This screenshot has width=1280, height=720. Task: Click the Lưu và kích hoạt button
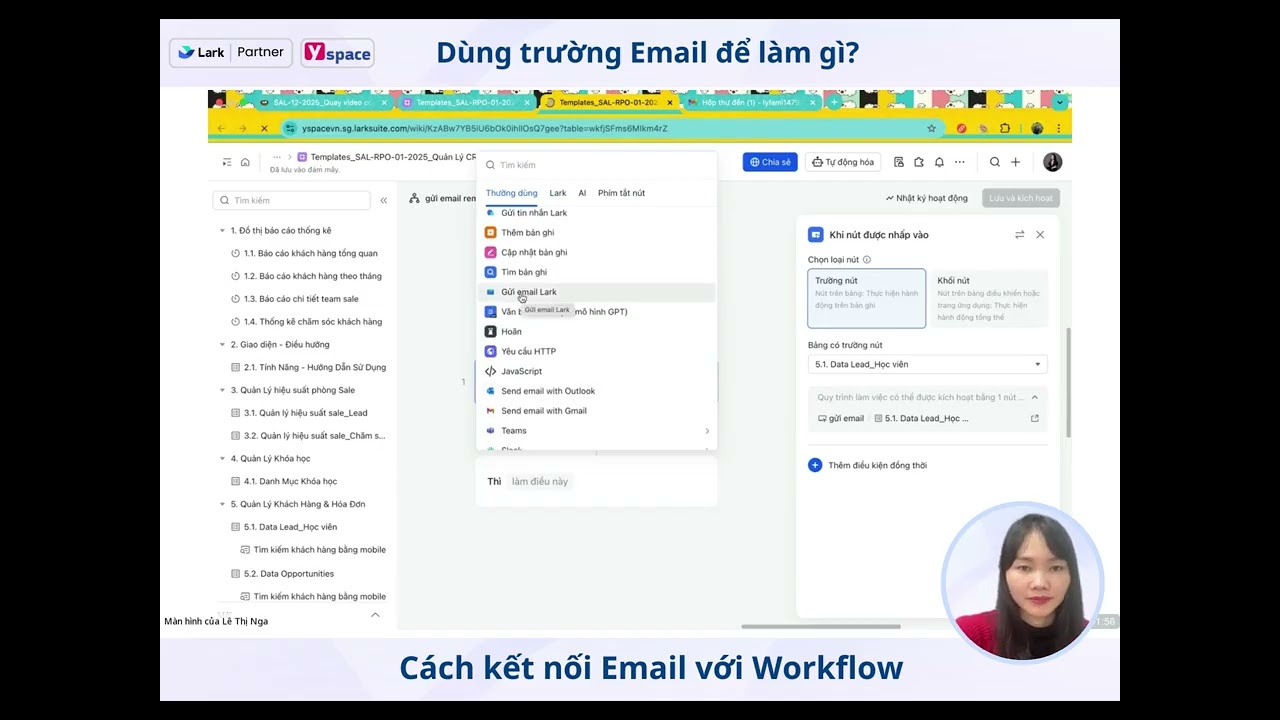coord(1021,198)
